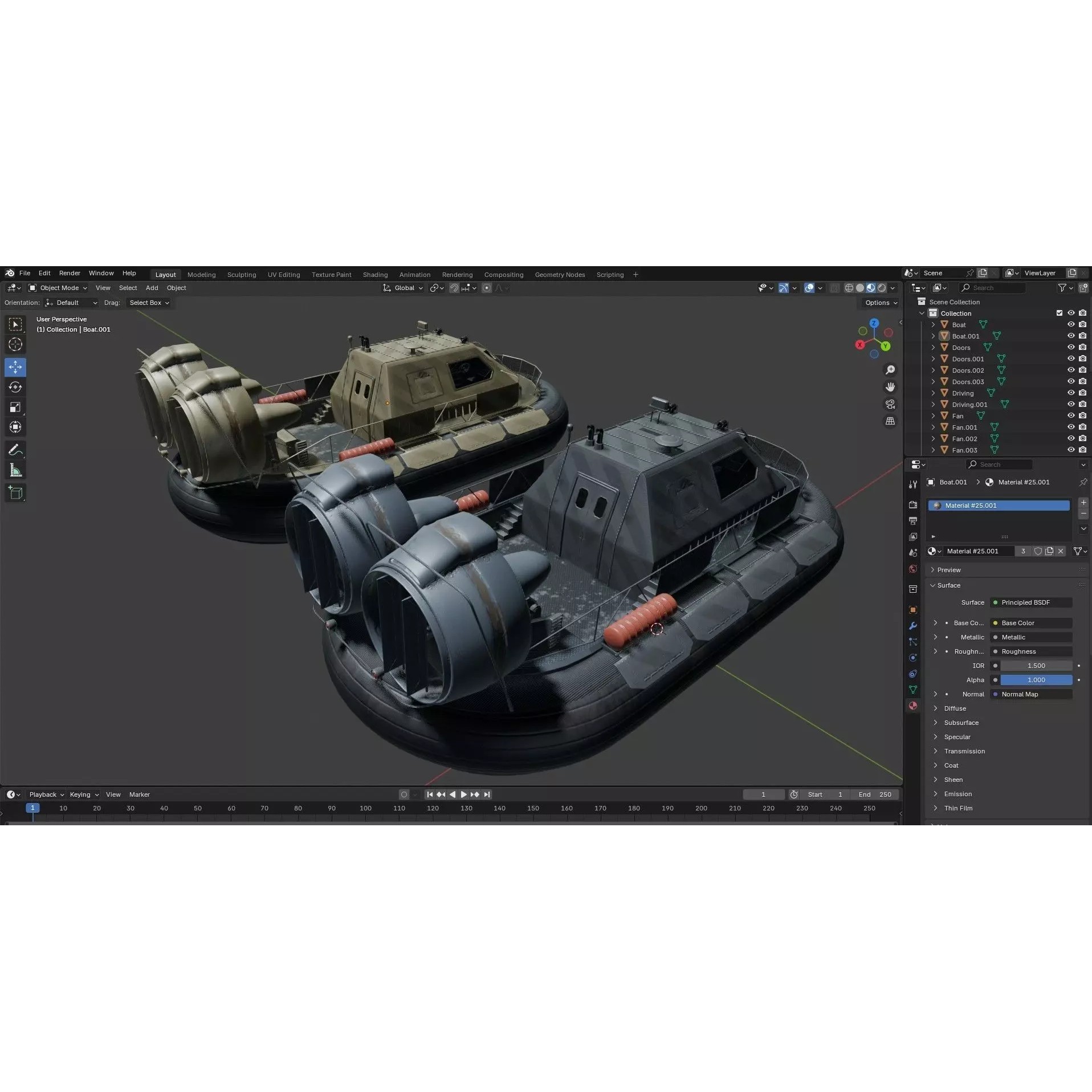Open the Modifier Properties tab
1092x1092 pixels.
pos(913,626)
